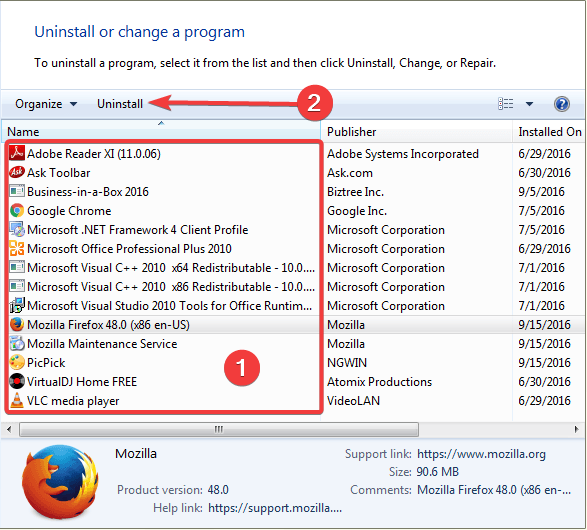Viewport: 587px width, 530px height.
Task: Click the publisher Adobe Systems Incorporated
Action: pyautogui.click(x=403, y=153)
